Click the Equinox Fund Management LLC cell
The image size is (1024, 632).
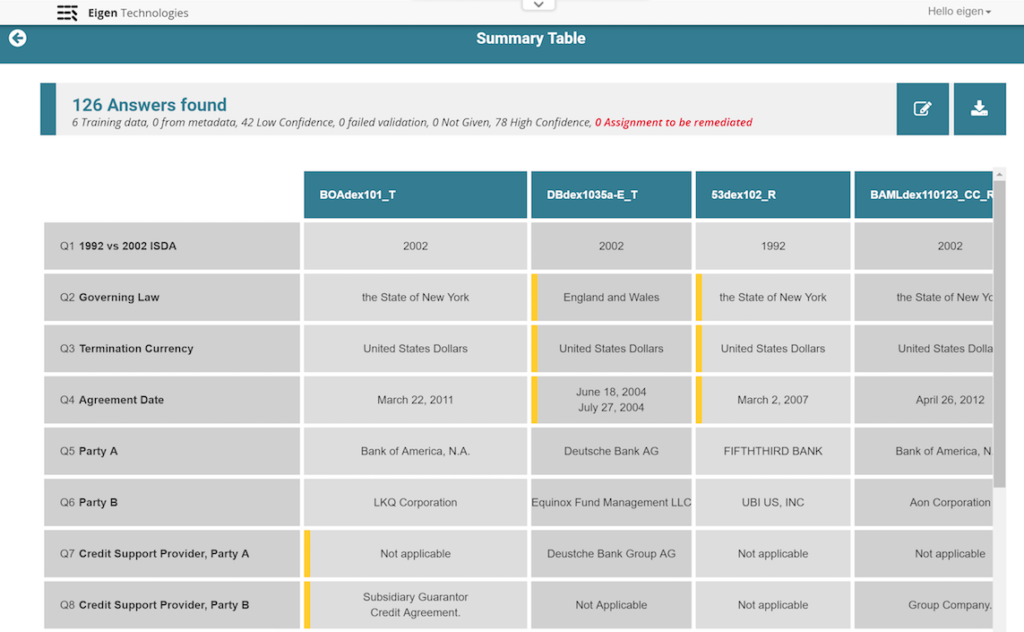click(x=611, y=502)
